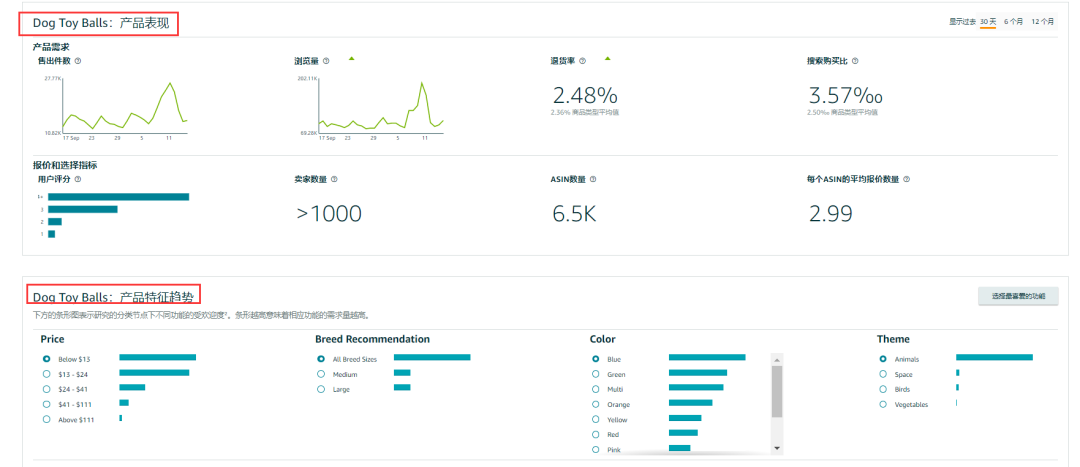Click the help icon beside 每个ASIN的平均报价数量
The image size is (1080, 467).
[906, 179]
